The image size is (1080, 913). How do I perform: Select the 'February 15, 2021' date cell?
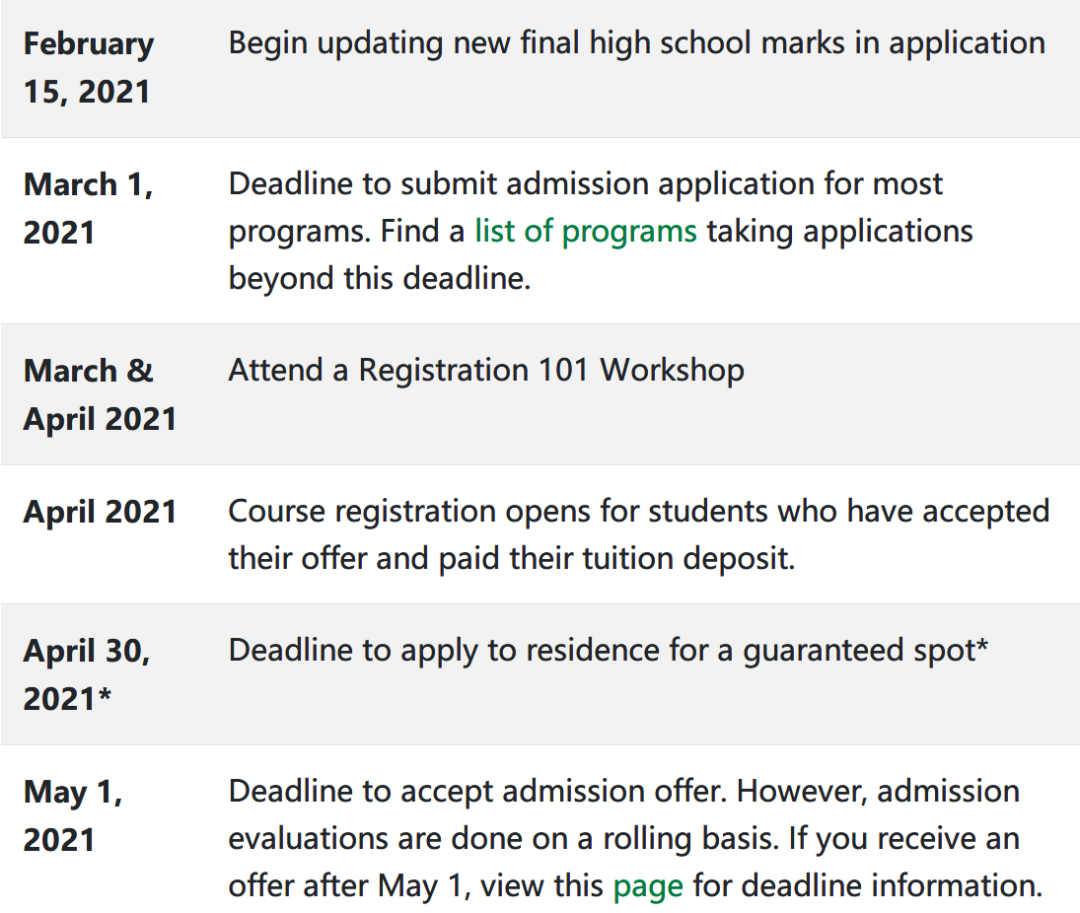pos(88,67)
